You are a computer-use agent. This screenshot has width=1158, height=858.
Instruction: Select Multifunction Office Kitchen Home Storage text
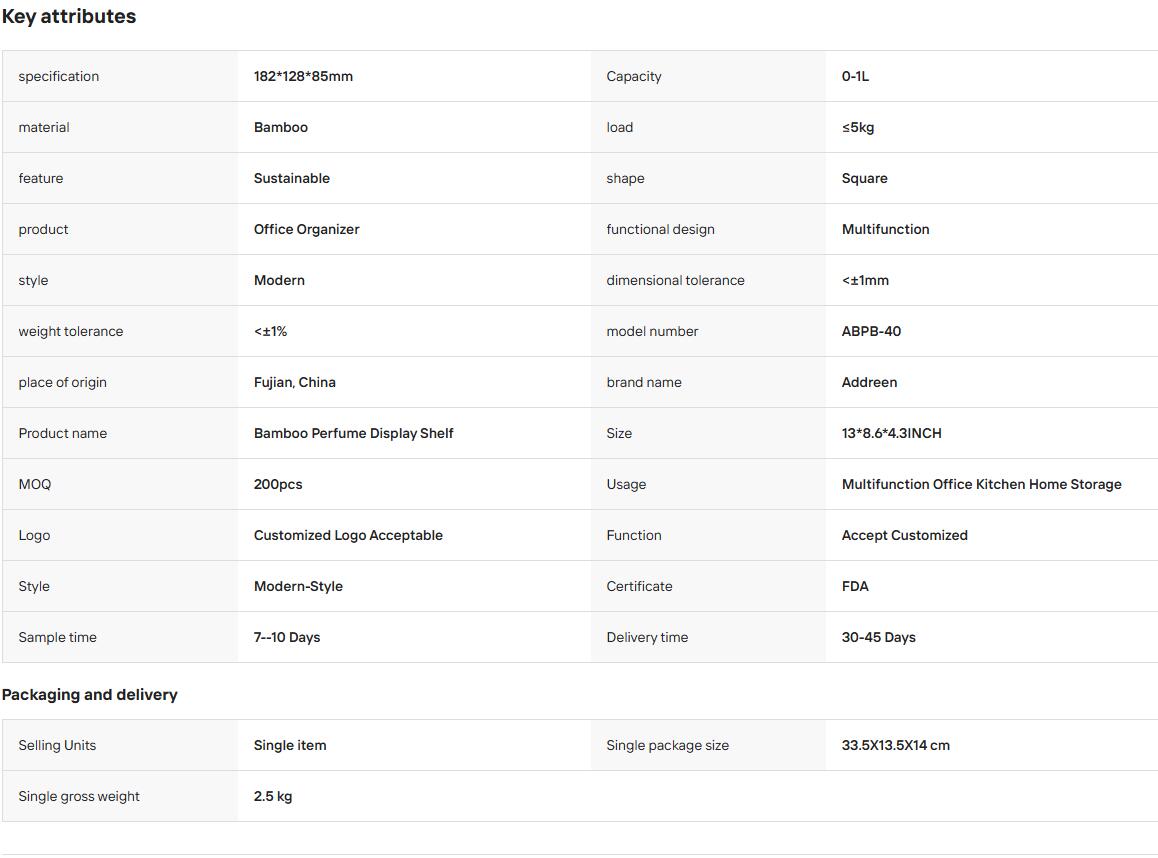(x=981, y=484)
